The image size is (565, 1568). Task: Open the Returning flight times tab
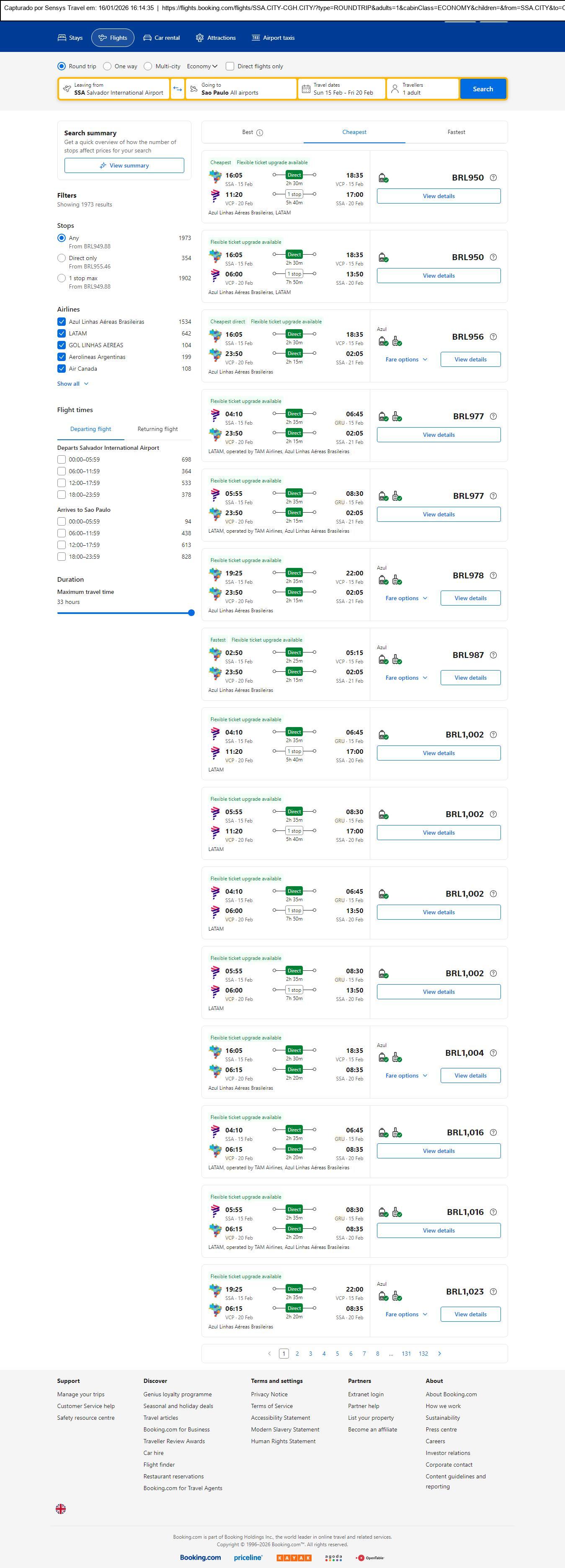tap(157, 429)
